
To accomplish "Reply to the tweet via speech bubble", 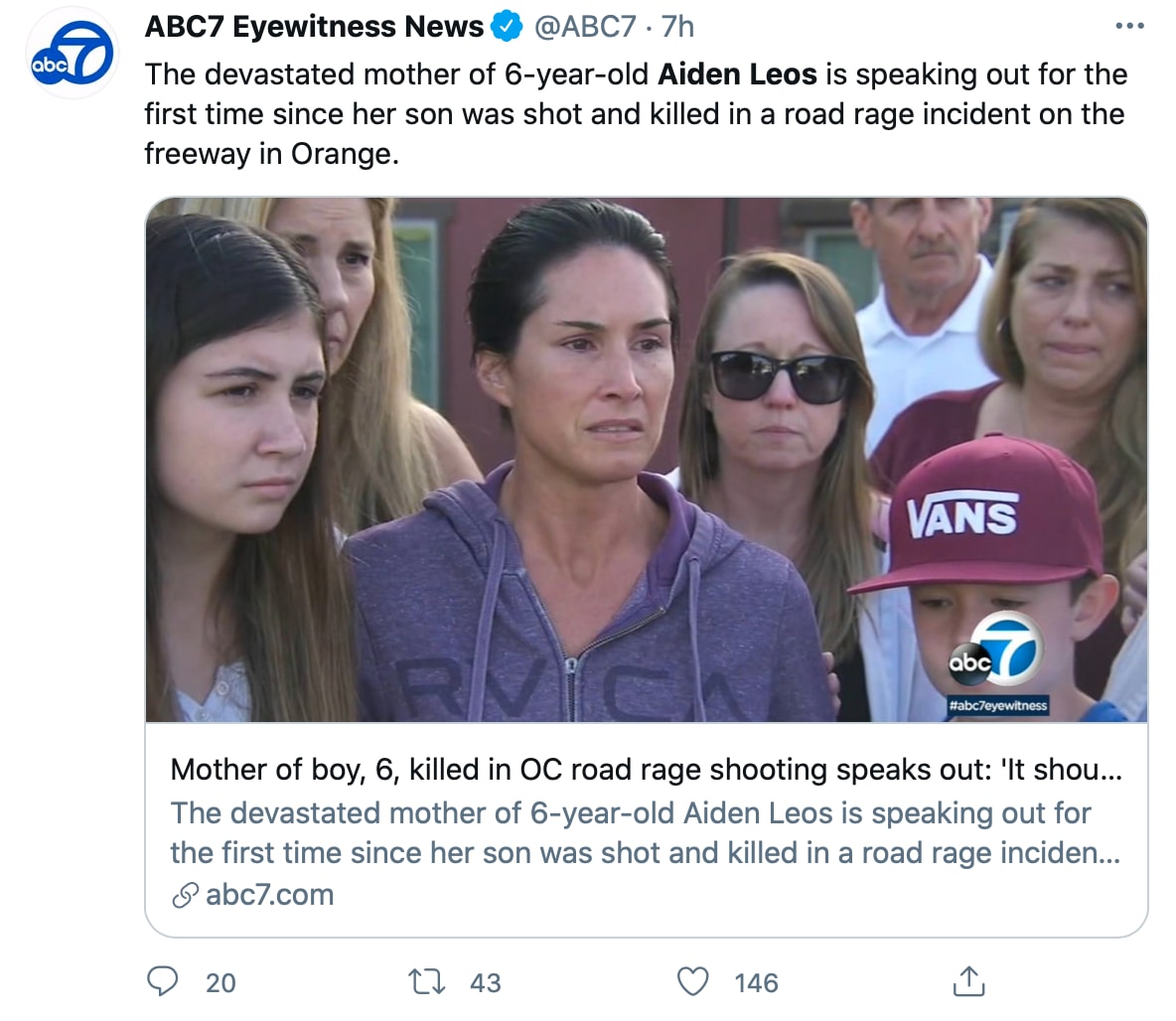I will click(162, 981).
